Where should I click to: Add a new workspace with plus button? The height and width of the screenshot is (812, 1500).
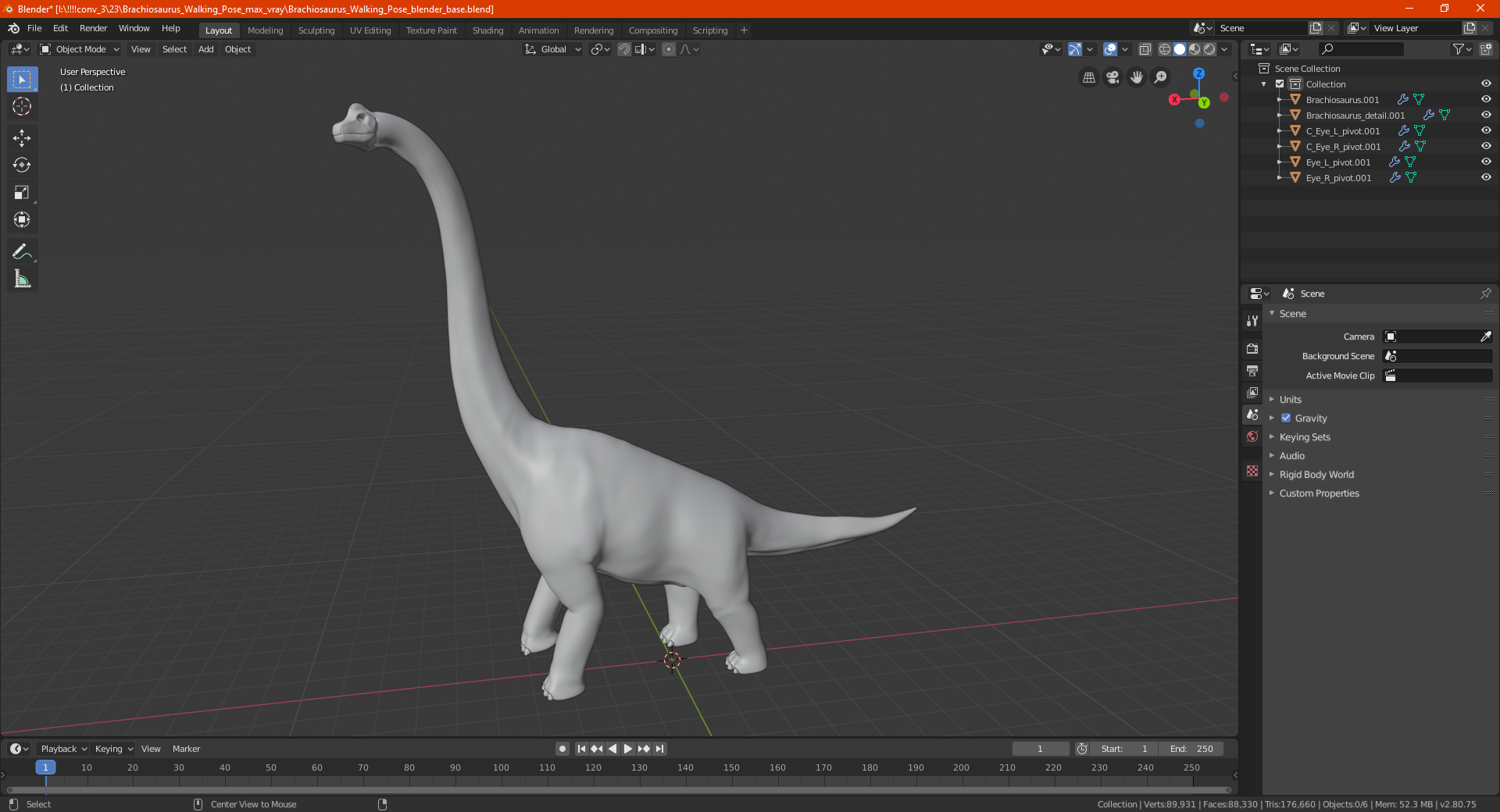coord(744,30)
